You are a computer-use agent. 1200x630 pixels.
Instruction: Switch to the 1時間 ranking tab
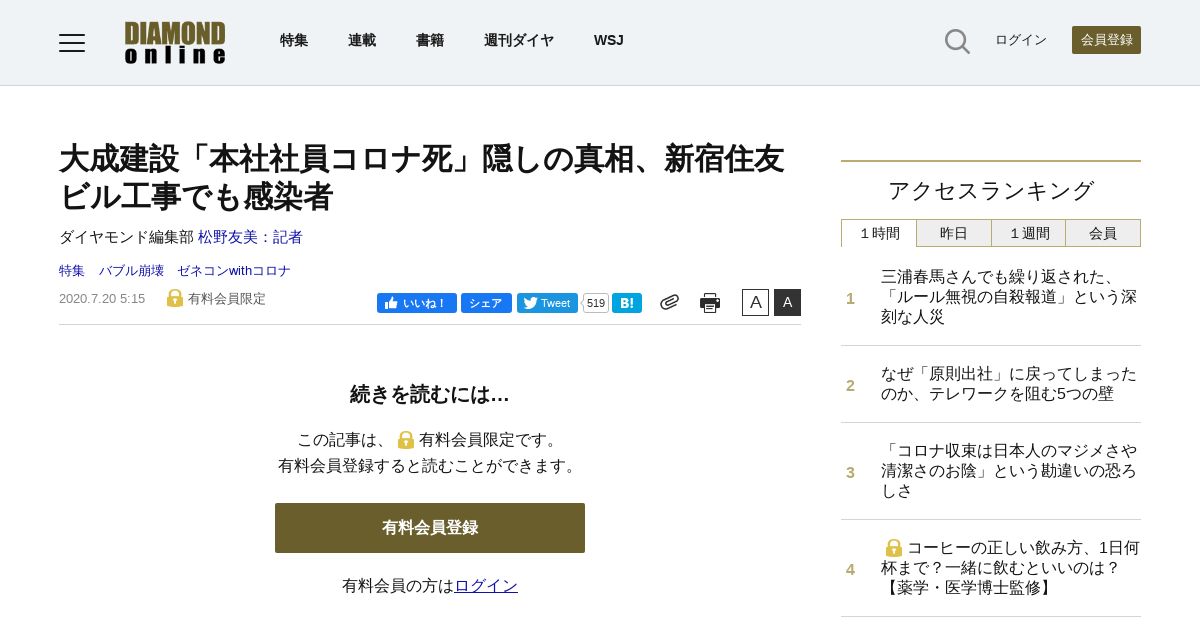click(879, 233)
